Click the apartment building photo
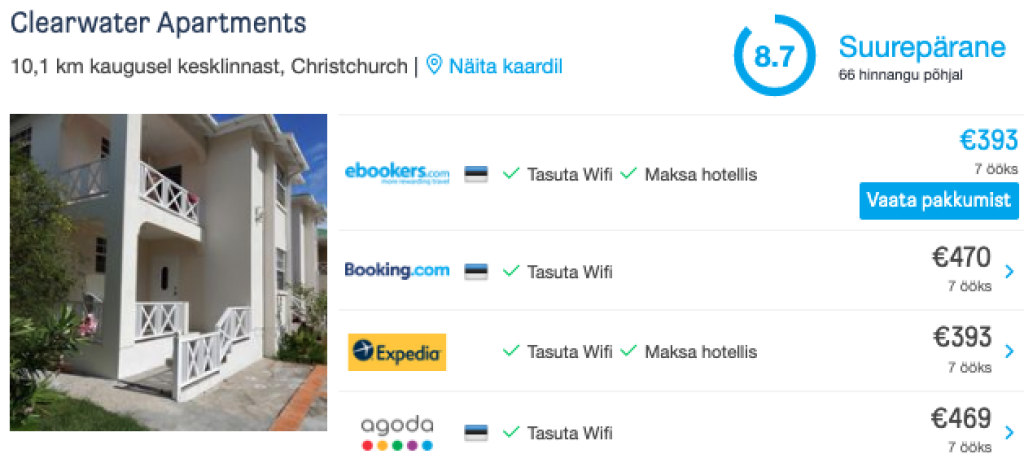1024x467 pixels. click(168, 272)
